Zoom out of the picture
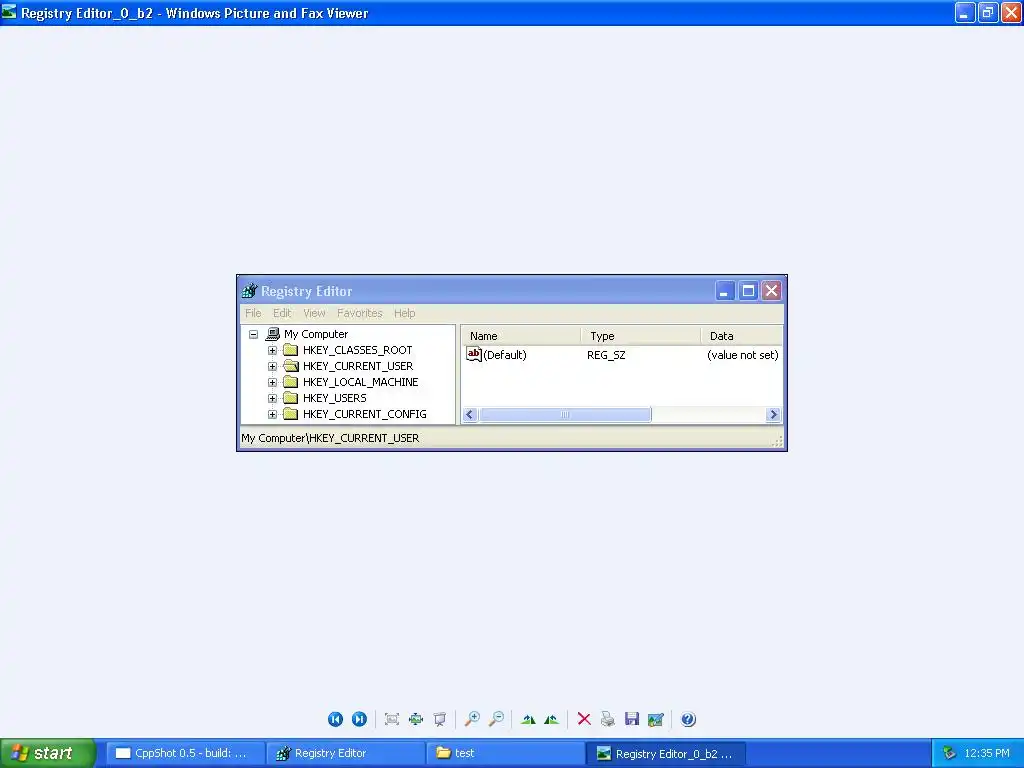 496,719
